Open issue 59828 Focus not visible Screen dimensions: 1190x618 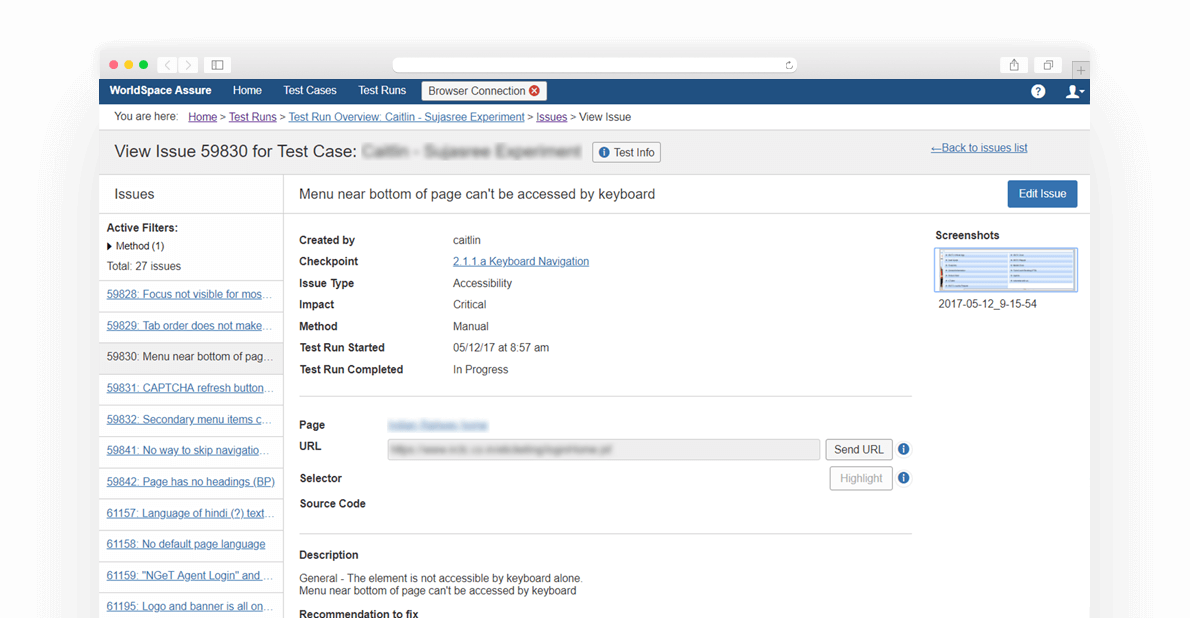[189, 294]
